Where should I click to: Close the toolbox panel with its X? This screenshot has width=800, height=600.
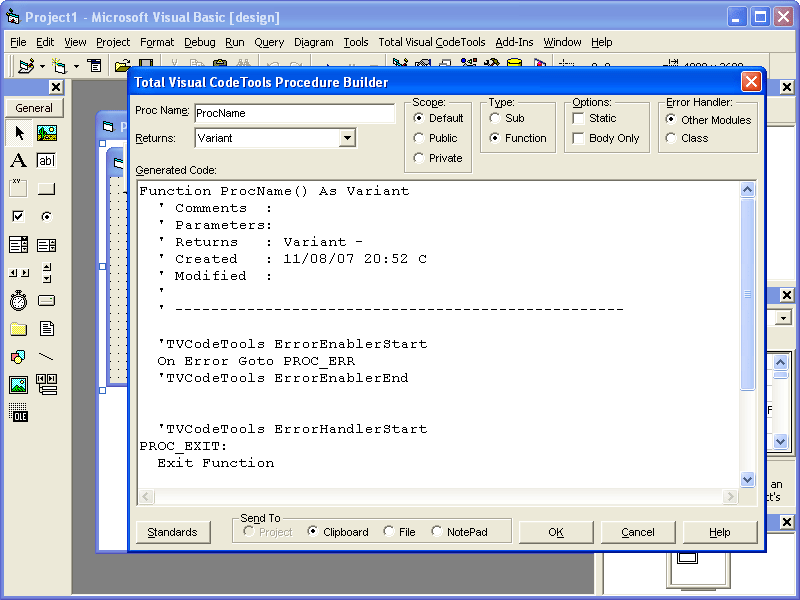pos(56,87)
